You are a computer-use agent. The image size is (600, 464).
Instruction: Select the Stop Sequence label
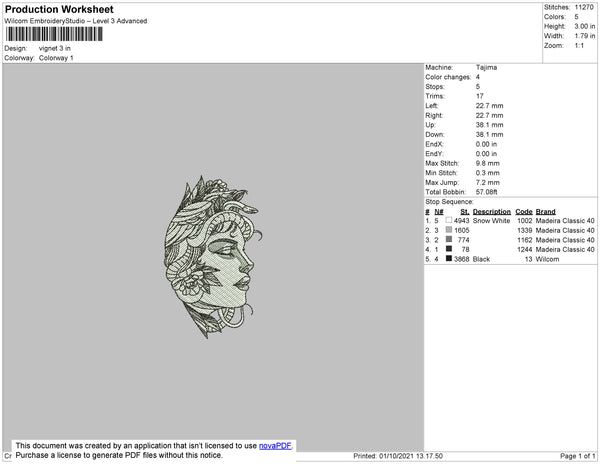[449, 202]
